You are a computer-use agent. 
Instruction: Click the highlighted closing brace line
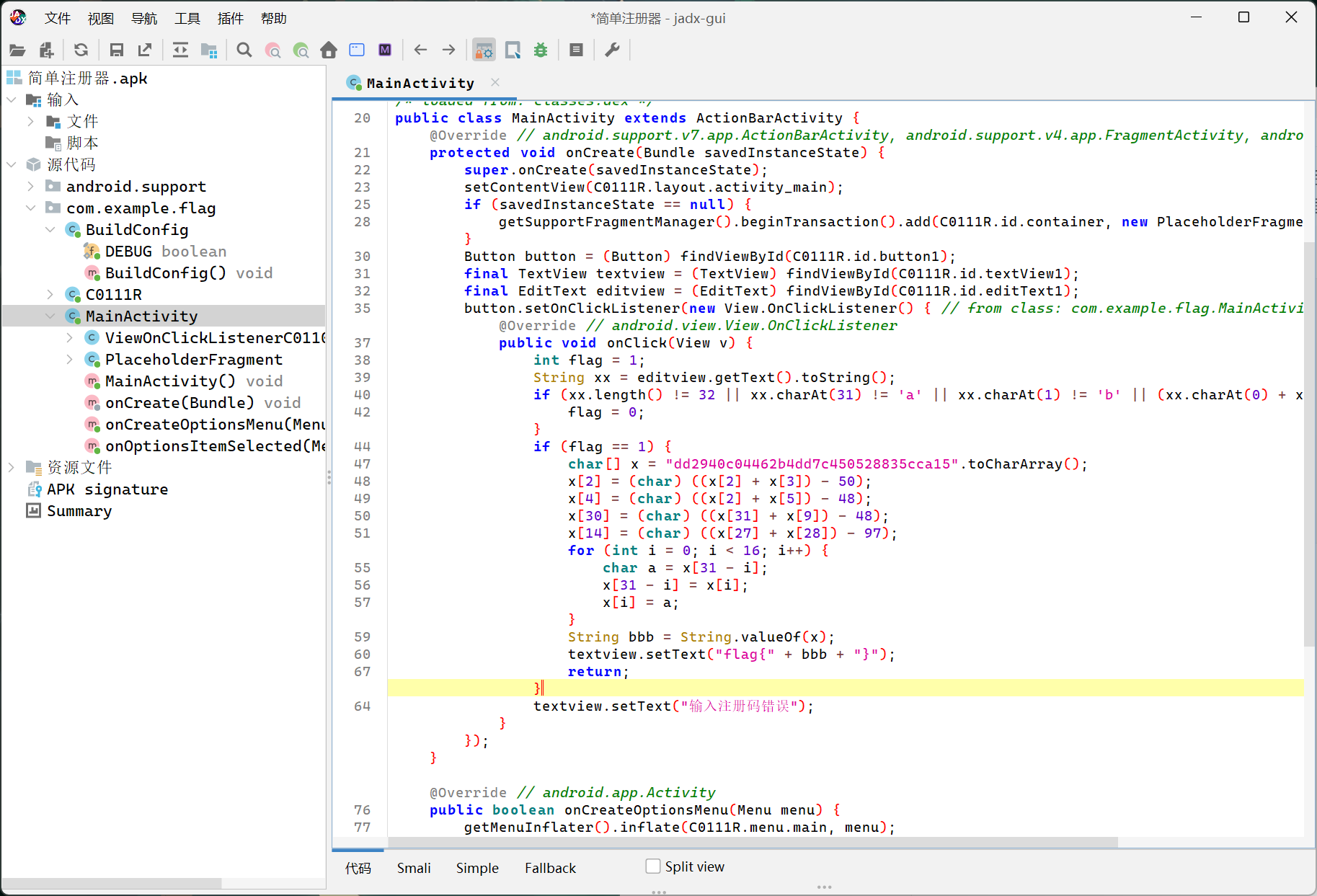[x=846, y=688]
